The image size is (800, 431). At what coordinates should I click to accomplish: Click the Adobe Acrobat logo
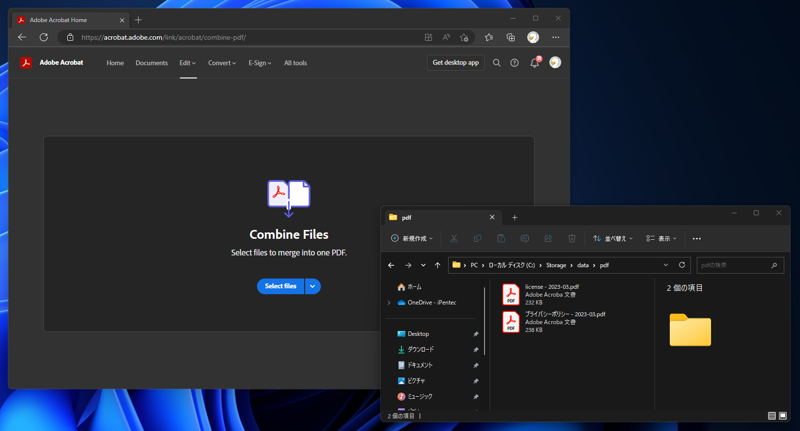coord(27,63)
